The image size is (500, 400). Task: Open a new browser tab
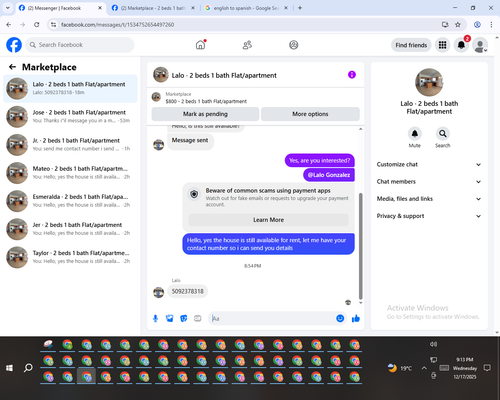coord(300,8)
